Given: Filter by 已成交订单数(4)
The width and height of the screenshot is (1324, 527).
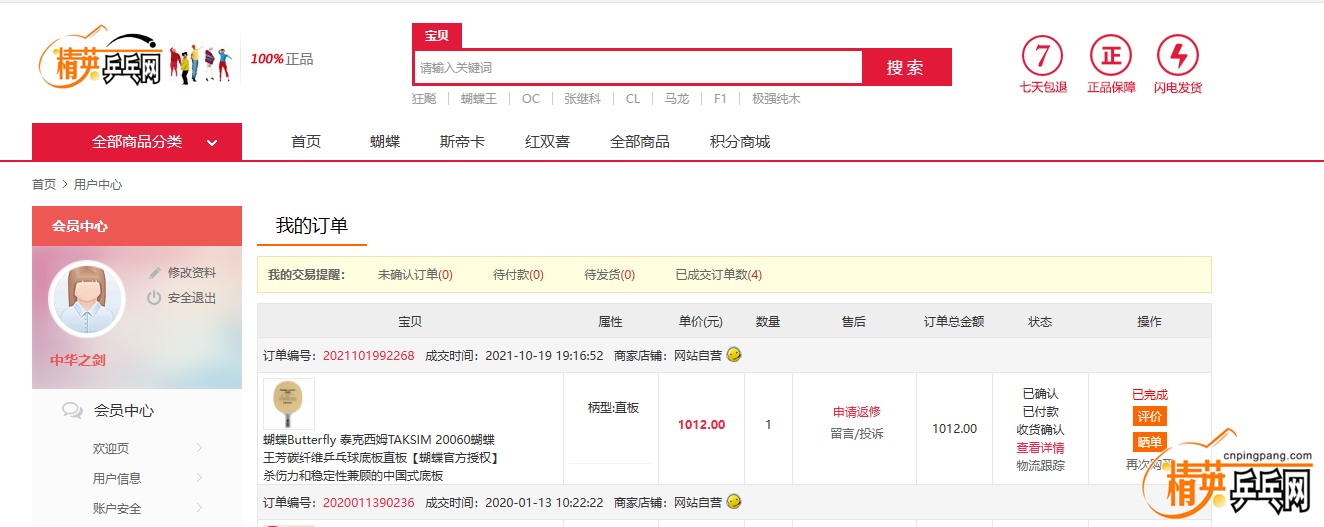Looking at the screenshot, I should [718, 275].
